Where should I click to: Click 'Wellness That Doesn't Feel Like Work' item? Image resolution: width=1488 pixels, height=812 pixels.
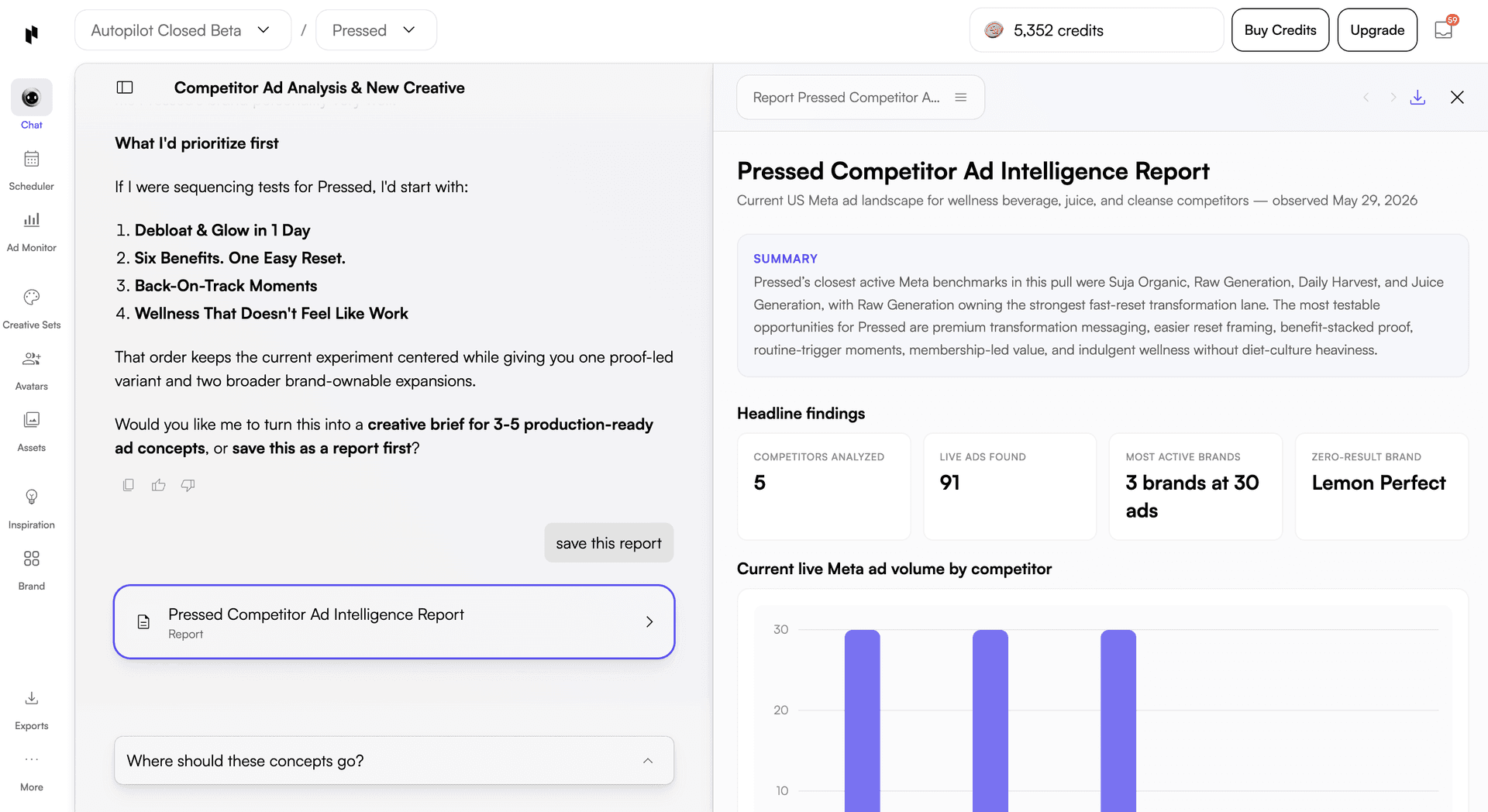pyautogui.click(x=271, y=314)
